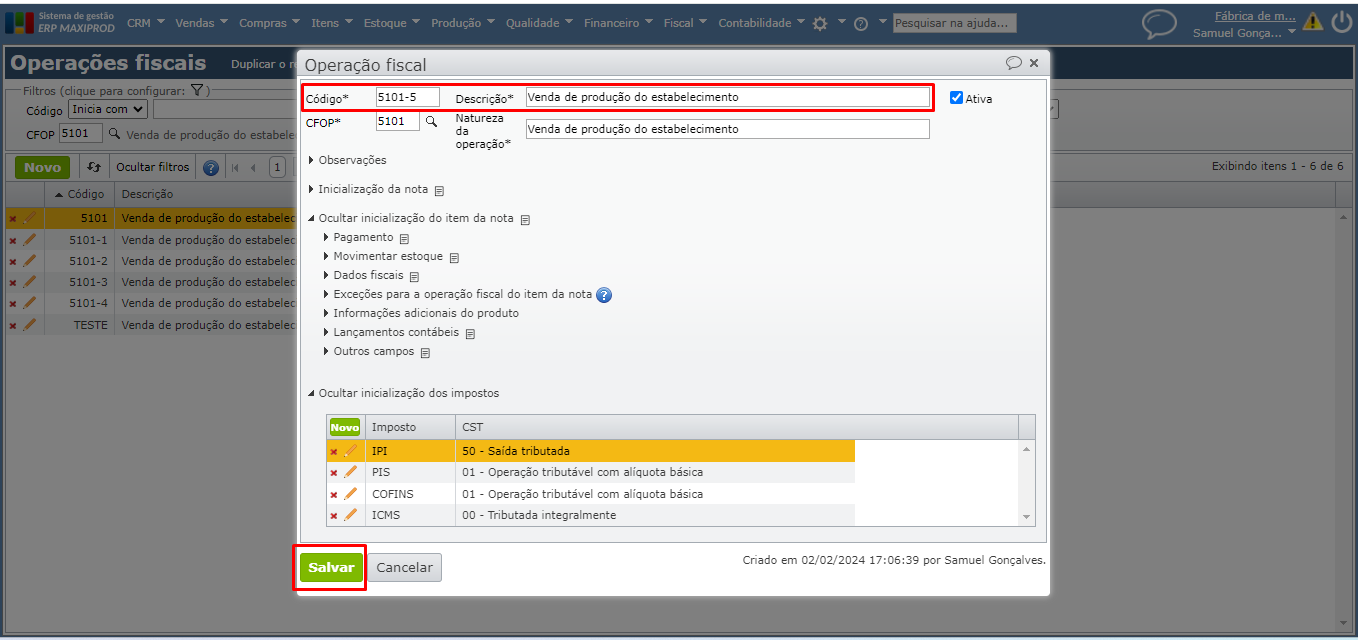Click Novo in the impostos table
The width and height of the screenshot is (1358, 640).
pyautogui.click(x=344, y=427)
